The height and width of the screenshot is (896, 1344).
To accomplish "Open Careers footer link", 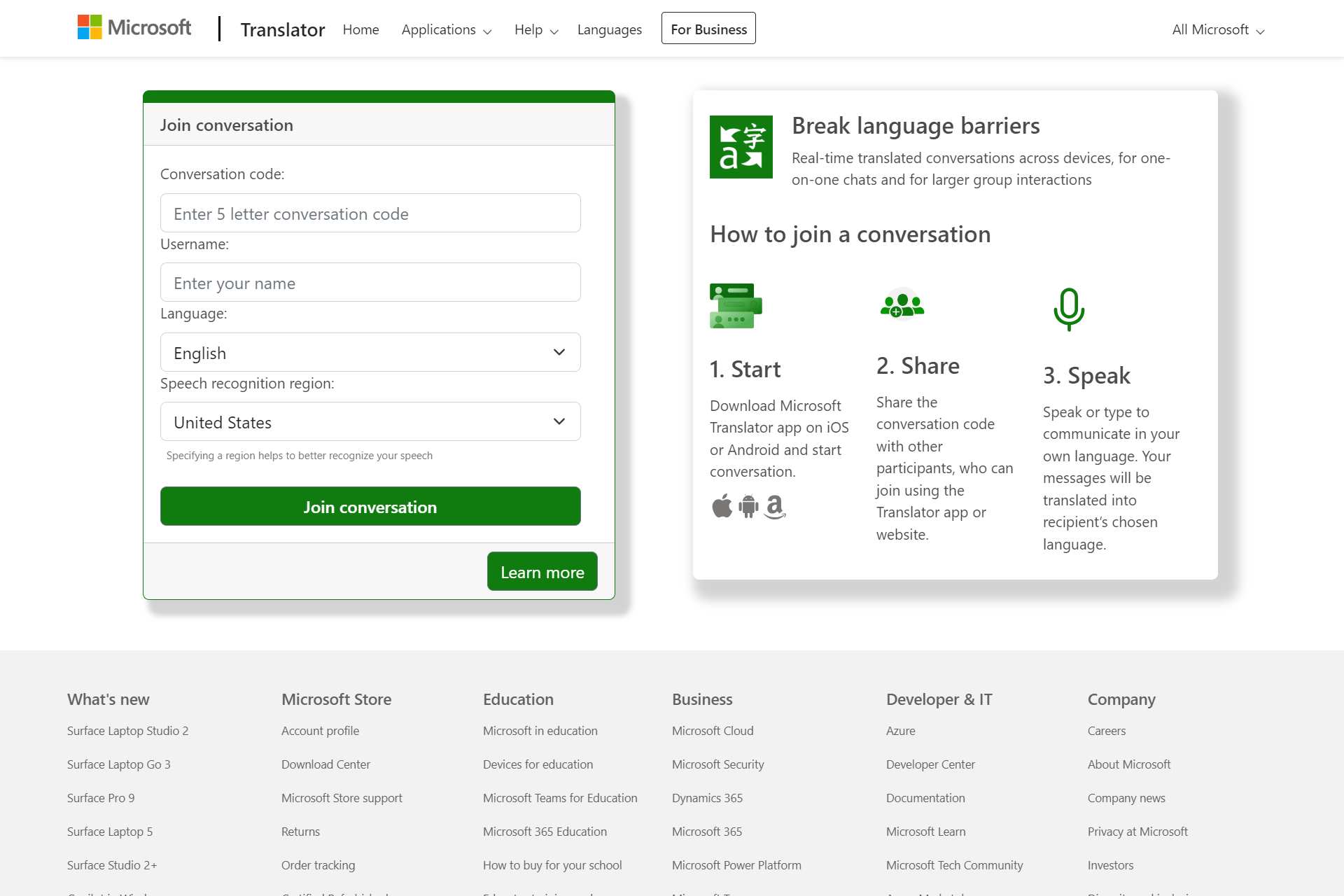I will click(x=1107, y=731).
